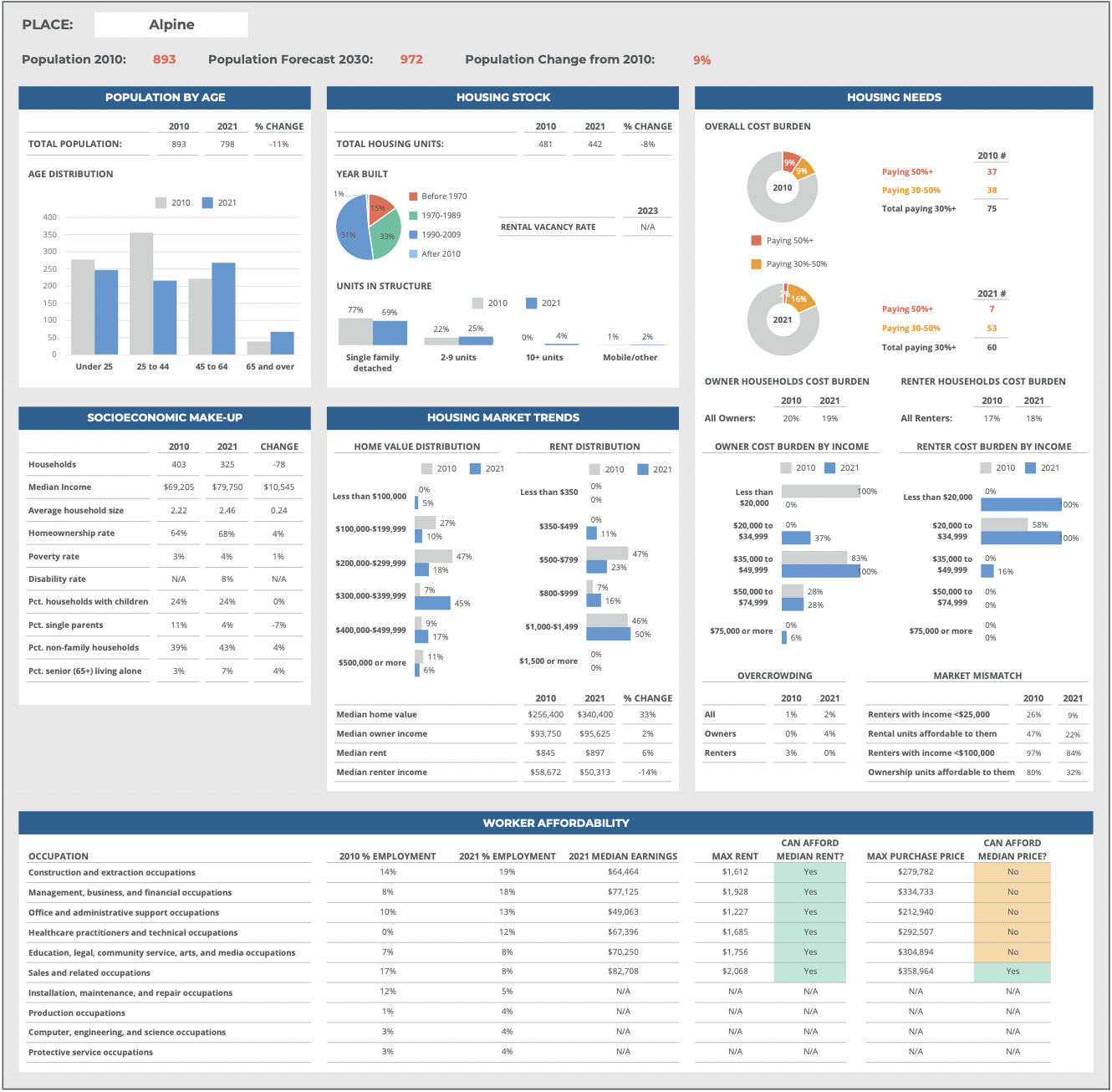The image size is (1112, 1092).
Task: Click the 2021 bar for 65 and over
Action: click(x=283, y=343)
